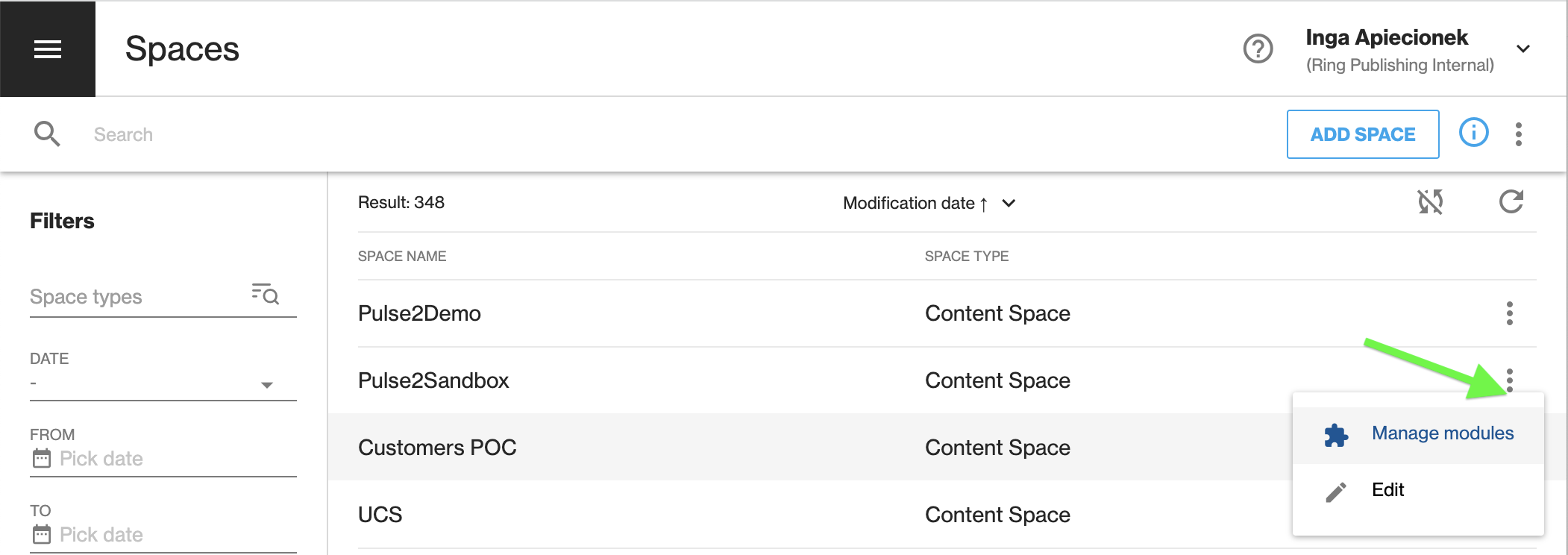Expand the Inga Apiecionek account dropdown

pos(1522,49)
